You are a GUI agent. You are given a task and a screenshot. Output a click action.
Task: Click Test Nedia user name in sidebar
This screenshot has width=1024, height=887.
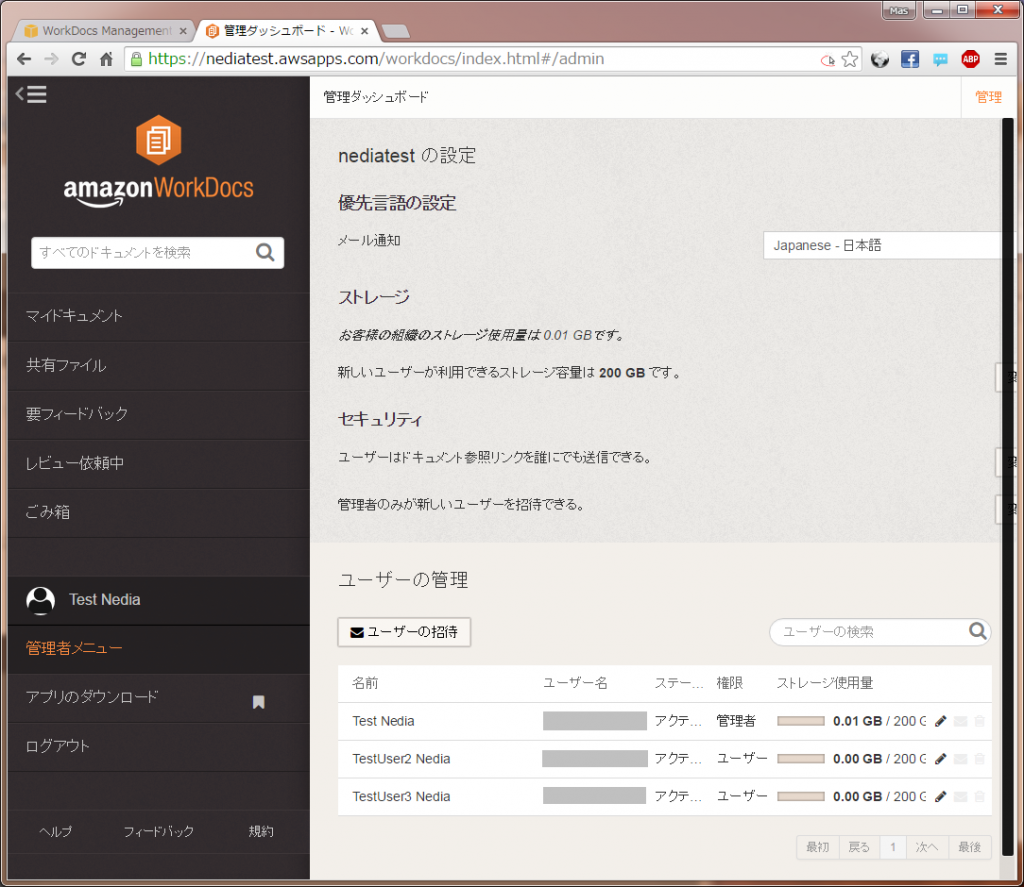pyautogui.click(x=104, y=600)
